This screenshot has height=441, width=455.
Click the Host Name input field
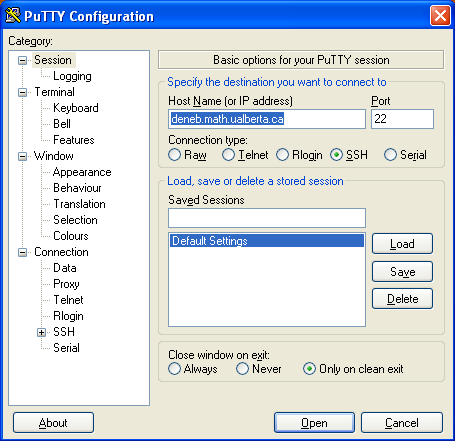click(x=267, y=119)
